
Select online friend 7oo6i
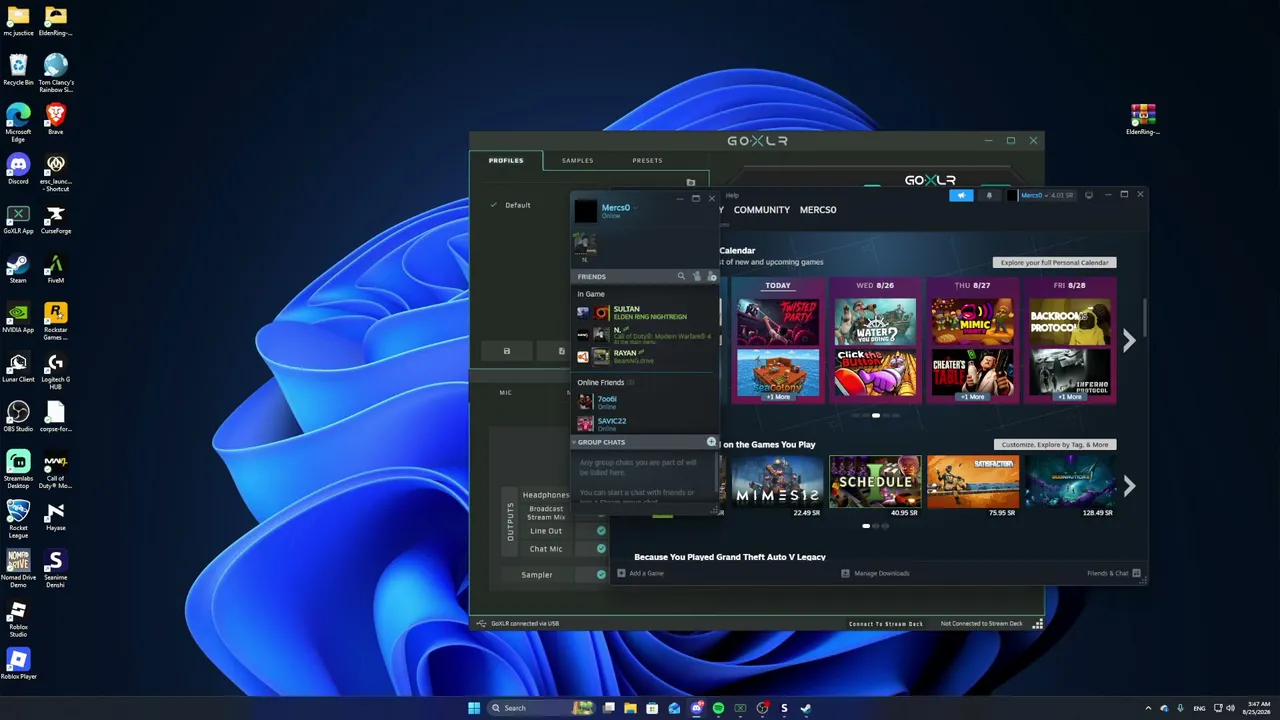(x=646, y=402)
